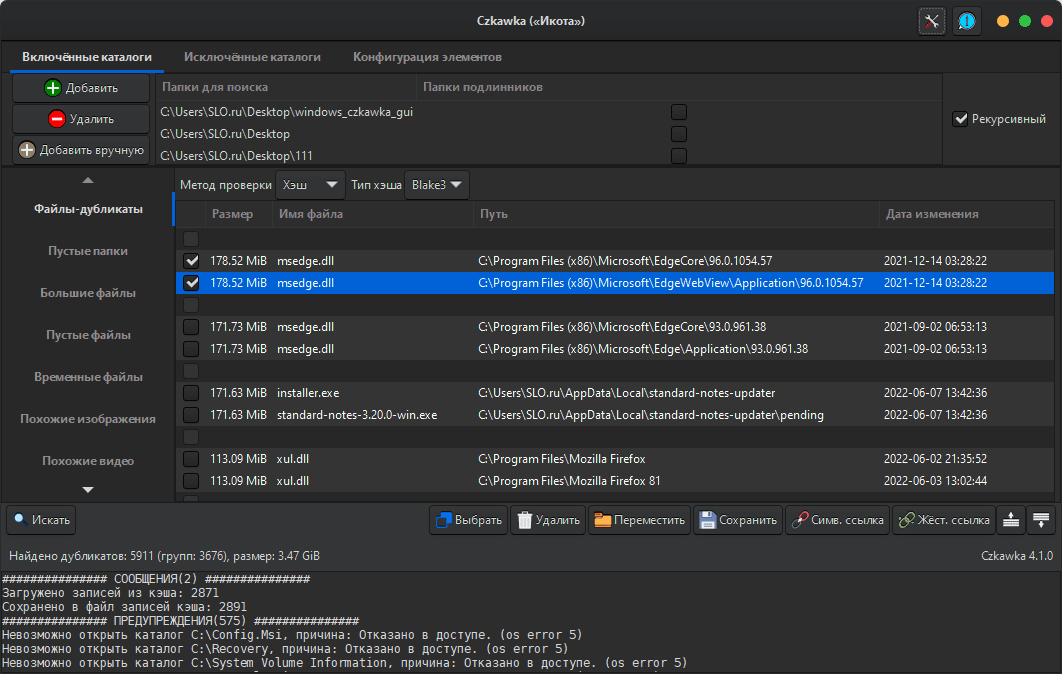This screenshot has width=1062, height=674.
Task: Open settings via wrench icon
Action: [932, 21]
